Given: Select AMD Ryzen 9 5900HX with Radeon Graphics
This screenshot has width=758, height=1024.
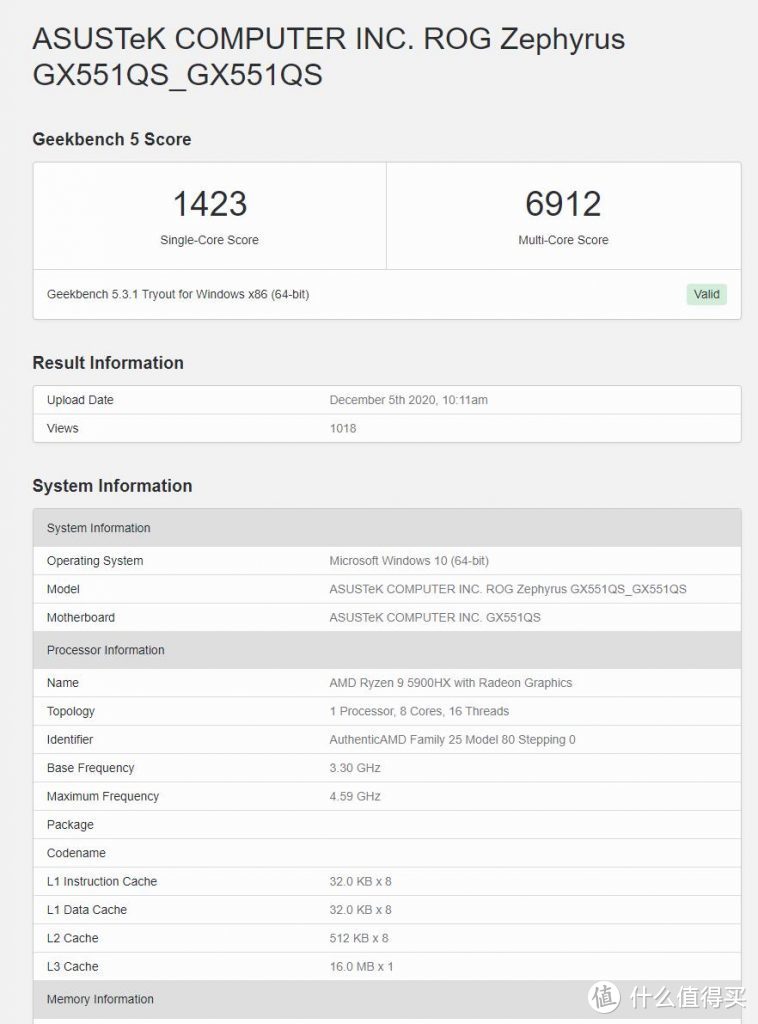Looking at the screenshot, I should coord(450,682).
